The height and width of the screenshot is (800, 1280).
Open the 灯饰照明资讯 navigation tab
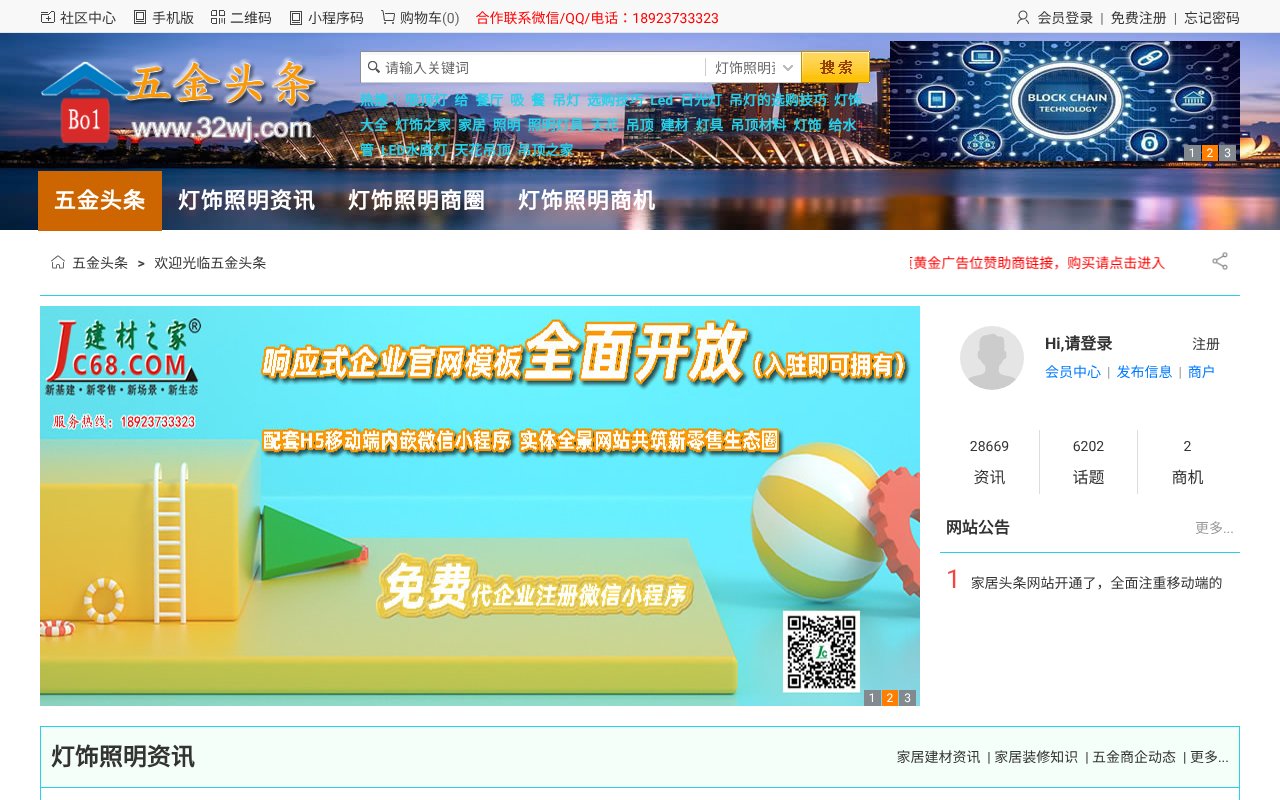tap(246, 200)
